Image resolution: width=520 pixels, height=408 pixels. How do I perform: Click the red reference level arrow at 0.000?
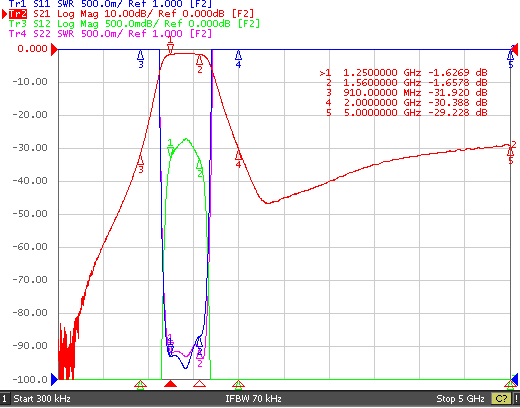pos(54,50)
